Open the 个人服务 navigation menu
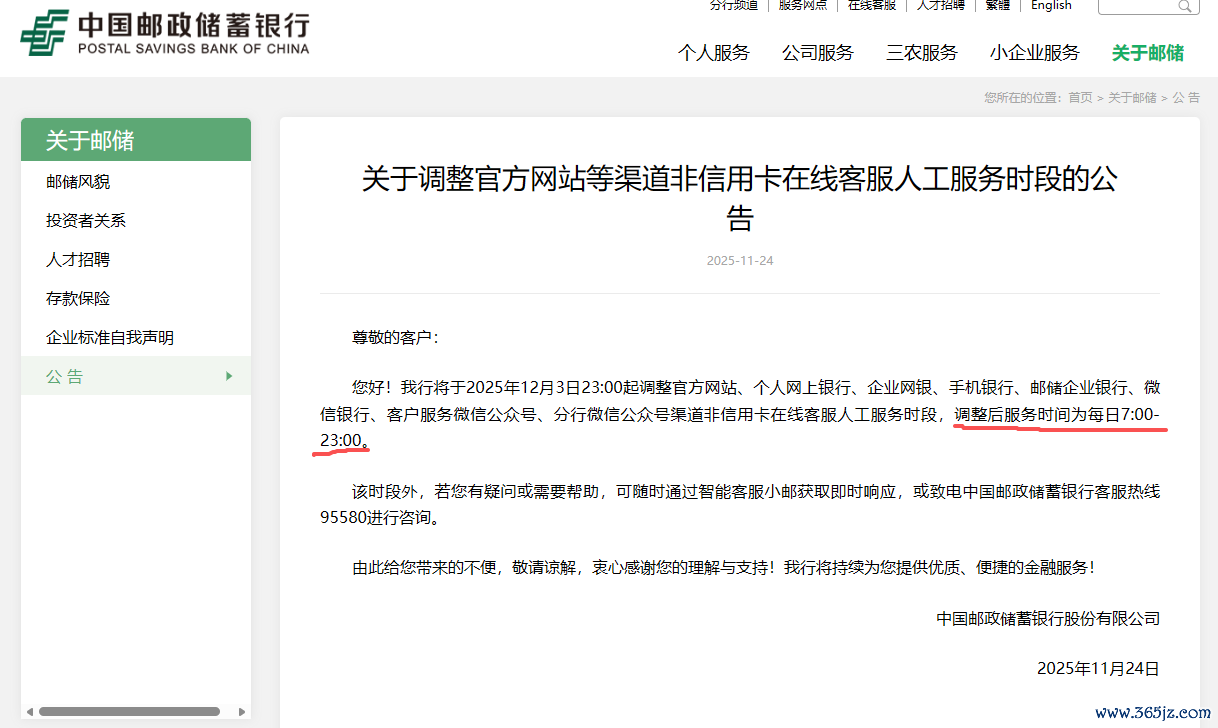 click(x=713, y=53)
